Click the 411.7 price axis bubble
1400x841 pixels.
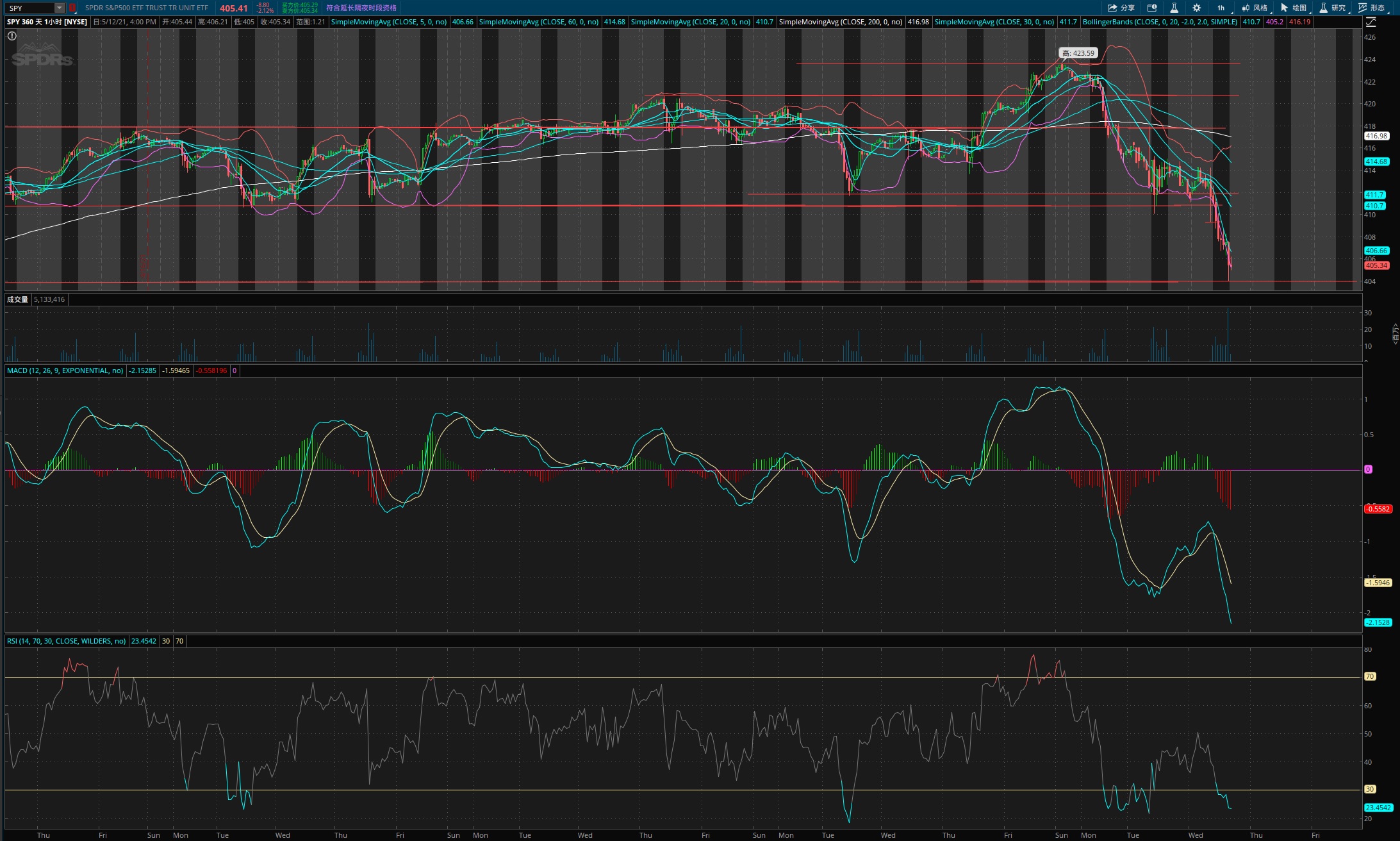[1375, 195]
